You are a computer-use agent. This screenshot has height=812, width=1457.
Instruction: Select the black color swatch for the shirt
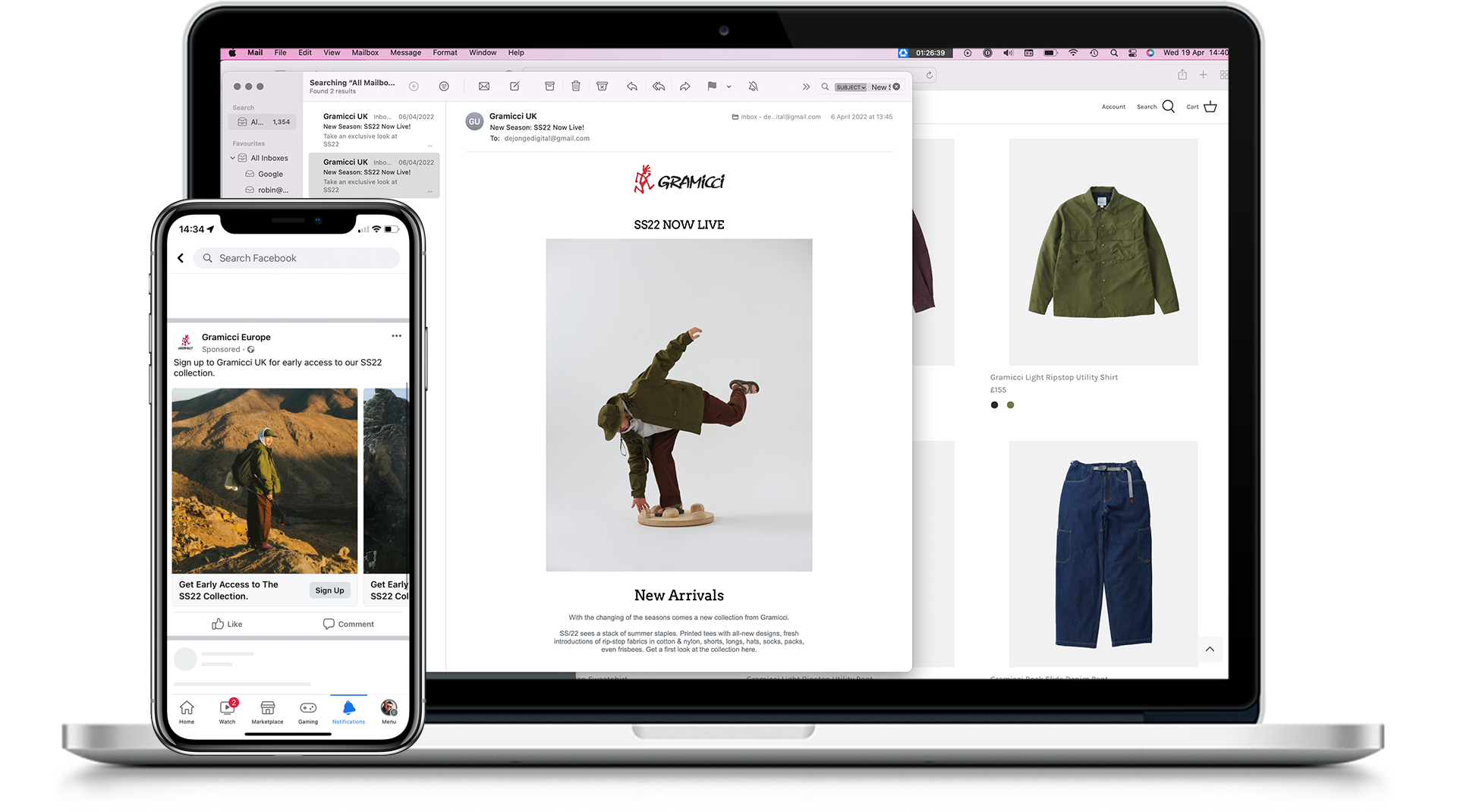pos(994,405)
